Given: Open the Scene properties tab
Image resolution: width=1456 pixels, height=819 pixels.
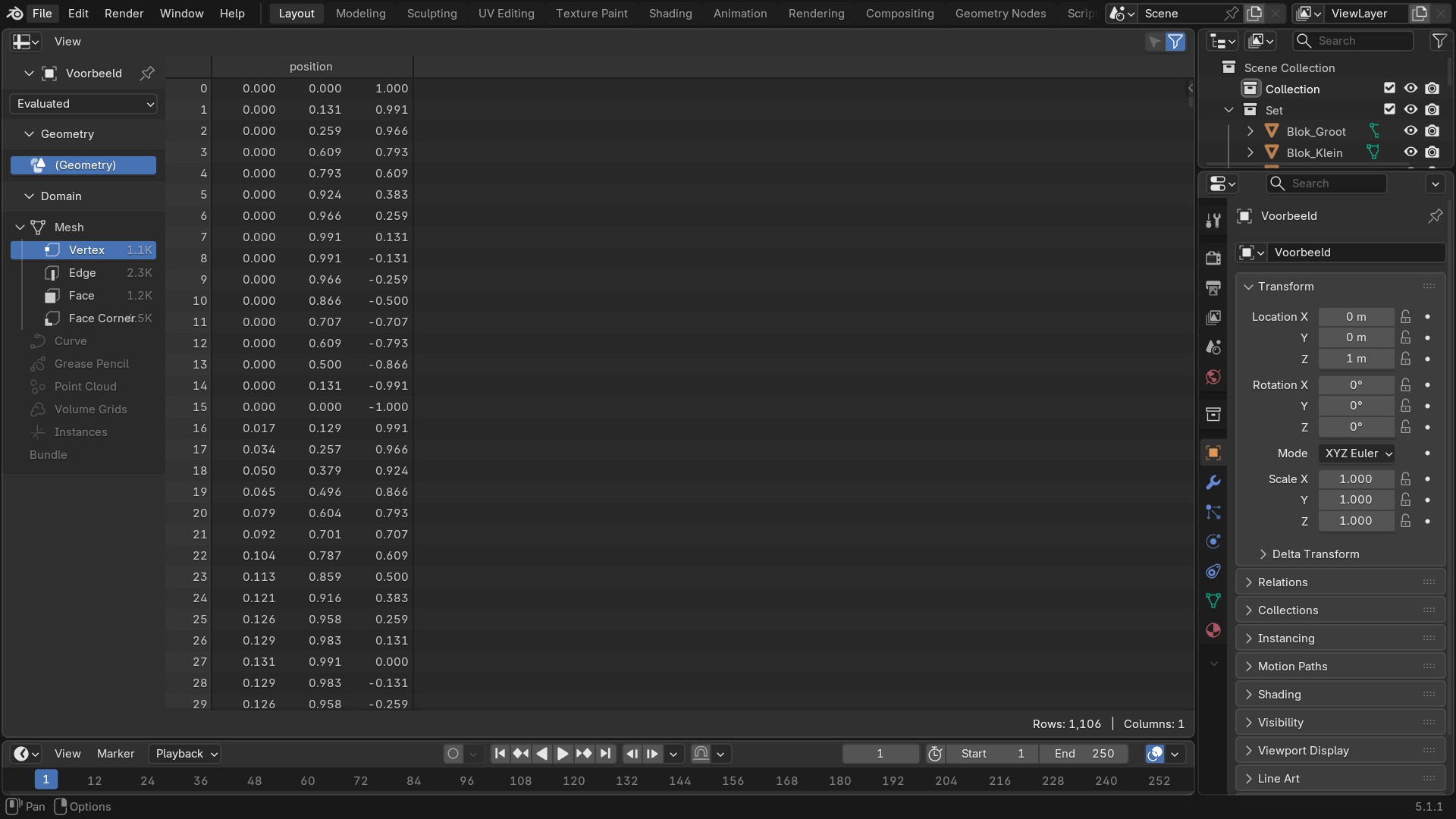Looking at the screenshot, I should click(x=1213, y=347).
